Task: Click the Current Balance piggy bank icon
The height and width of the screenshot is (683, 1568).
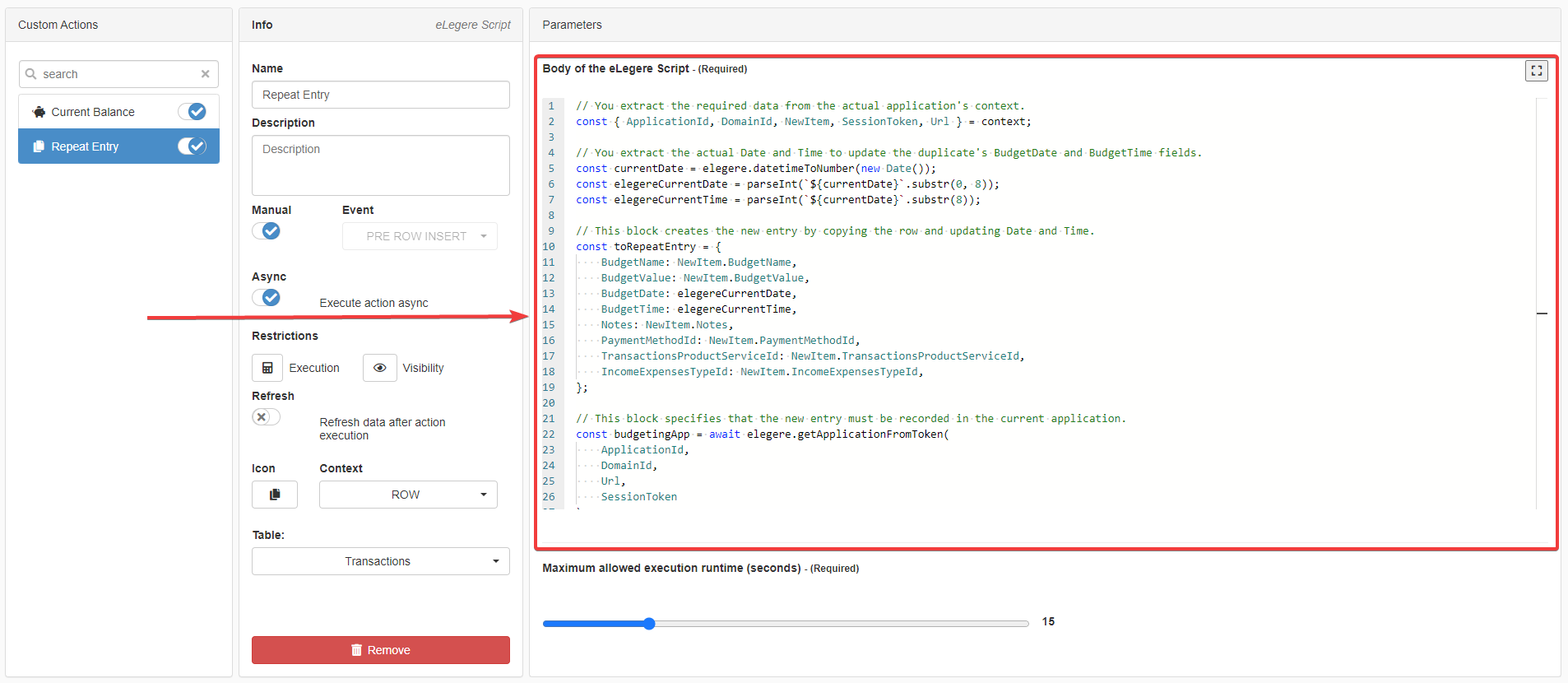Action: (39, 112)
